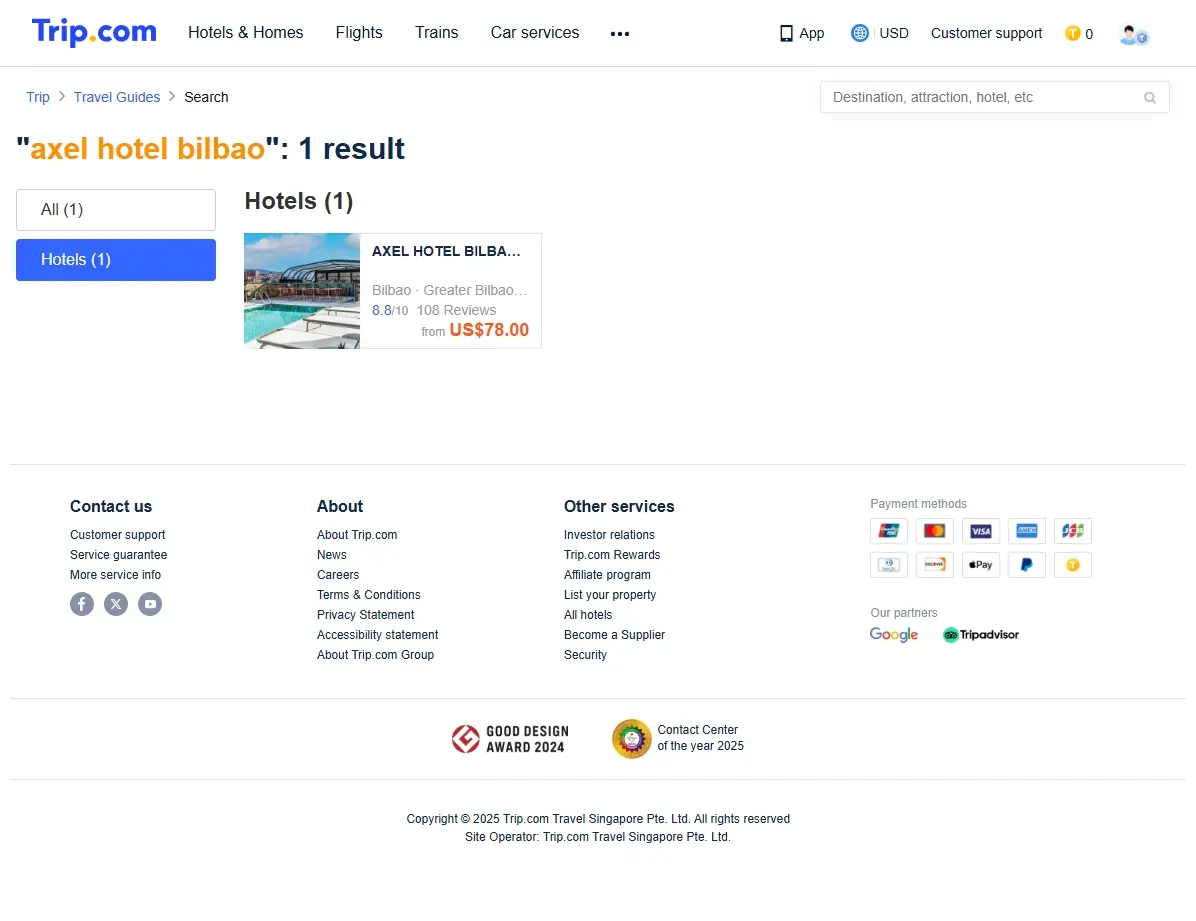Select the Hotels (1) filter tab

pos(116,260)
